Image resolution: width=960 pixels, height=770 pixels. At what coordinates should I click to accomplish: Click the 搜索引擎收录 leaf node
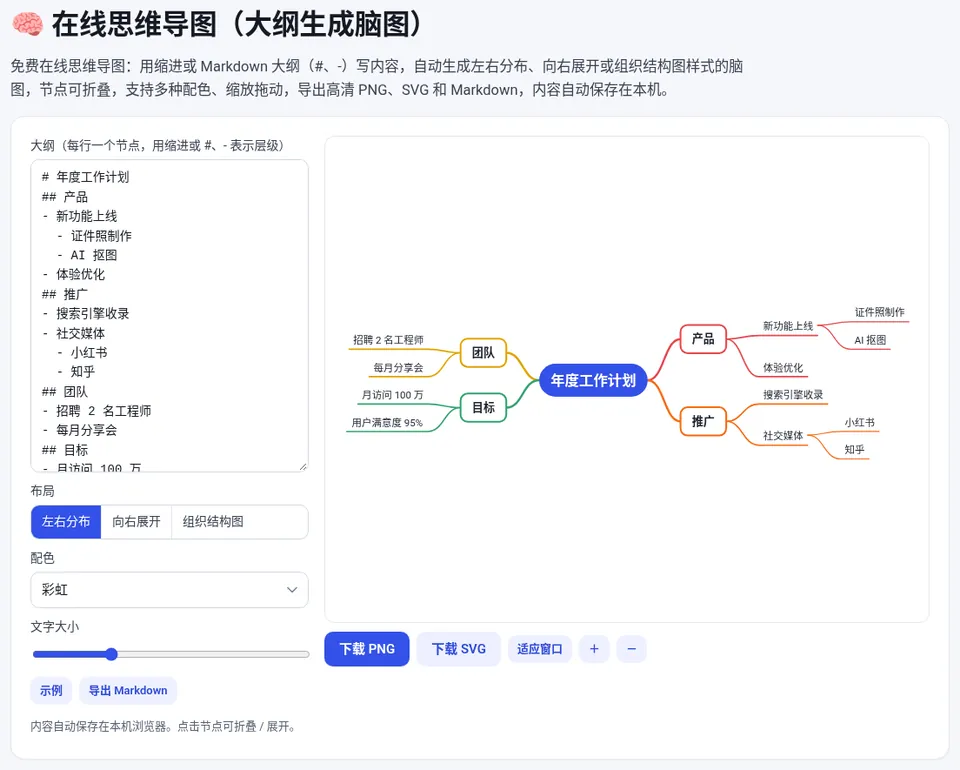793,395
